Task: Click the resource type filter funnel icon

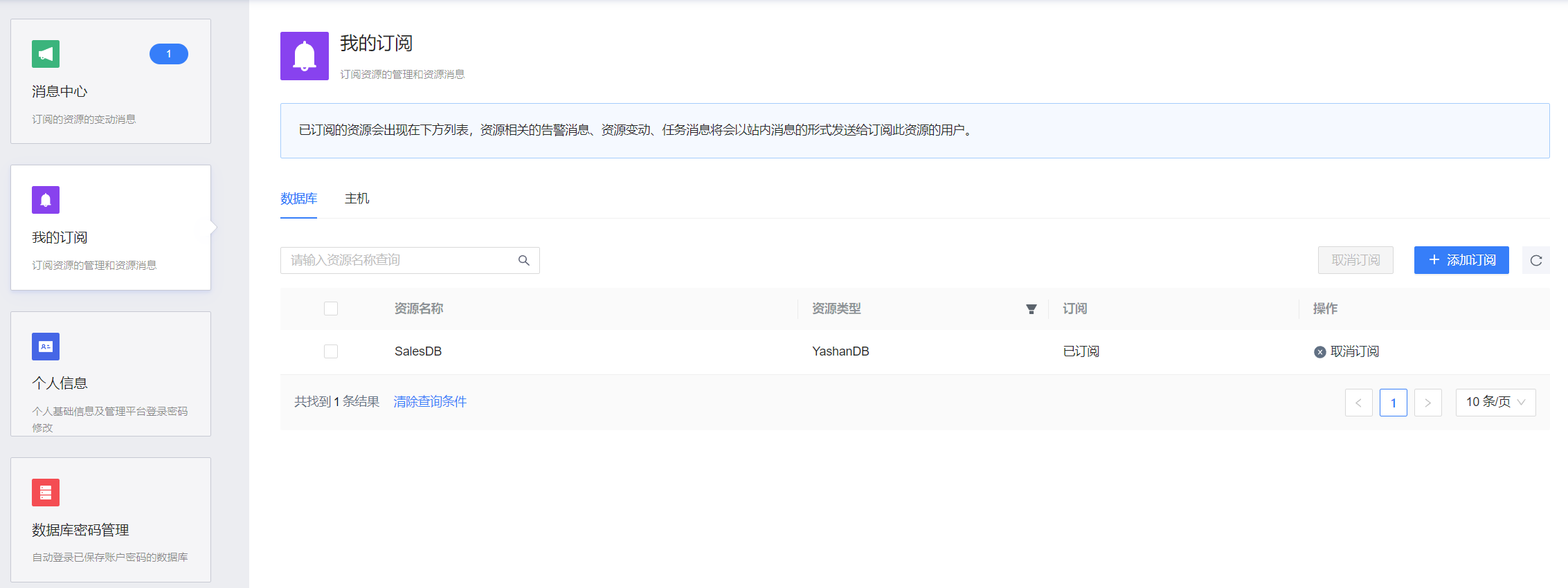Action: pyautogui.click(x=1031, y=309)
